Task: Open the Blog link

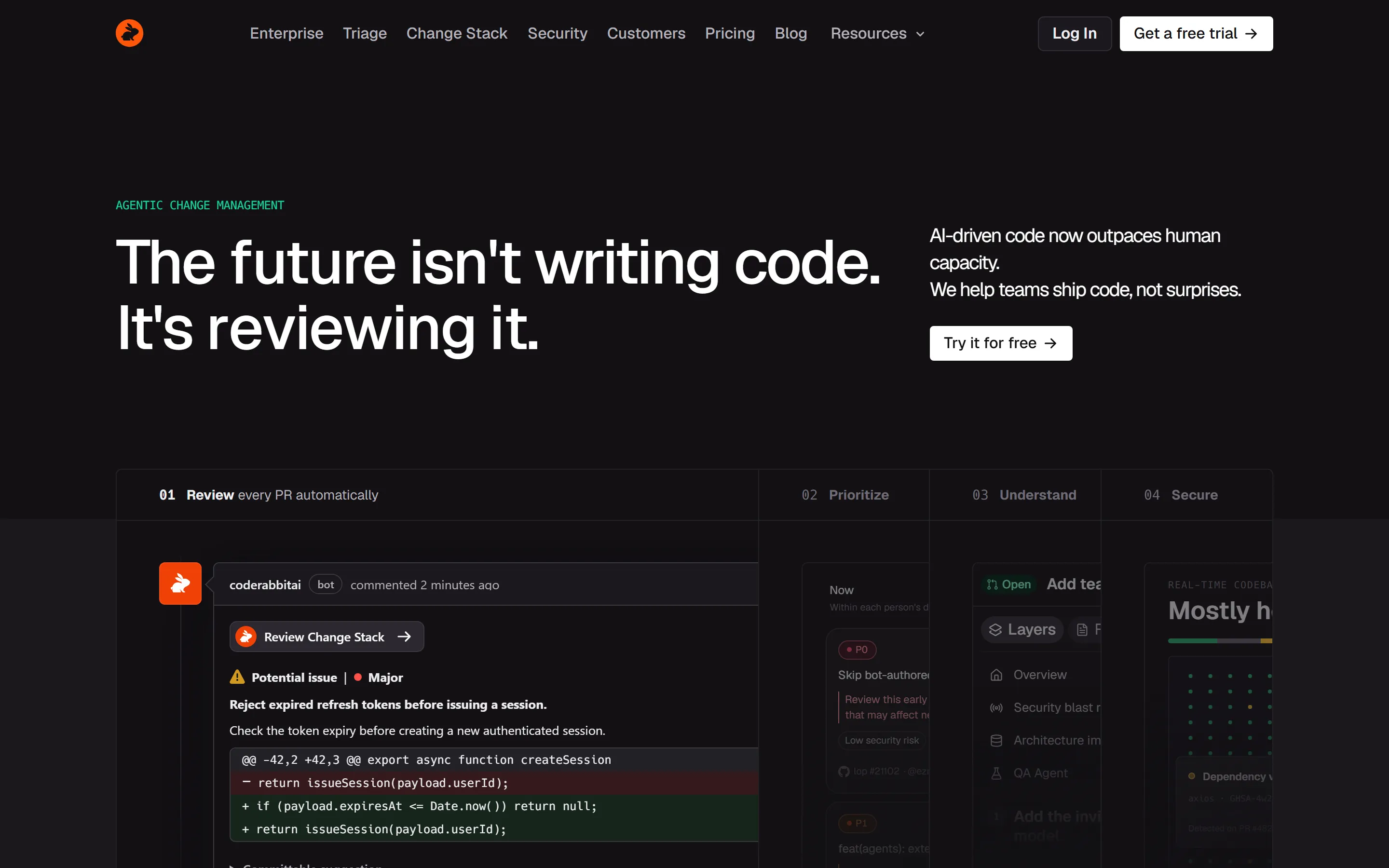Action: tap(790, 33)
